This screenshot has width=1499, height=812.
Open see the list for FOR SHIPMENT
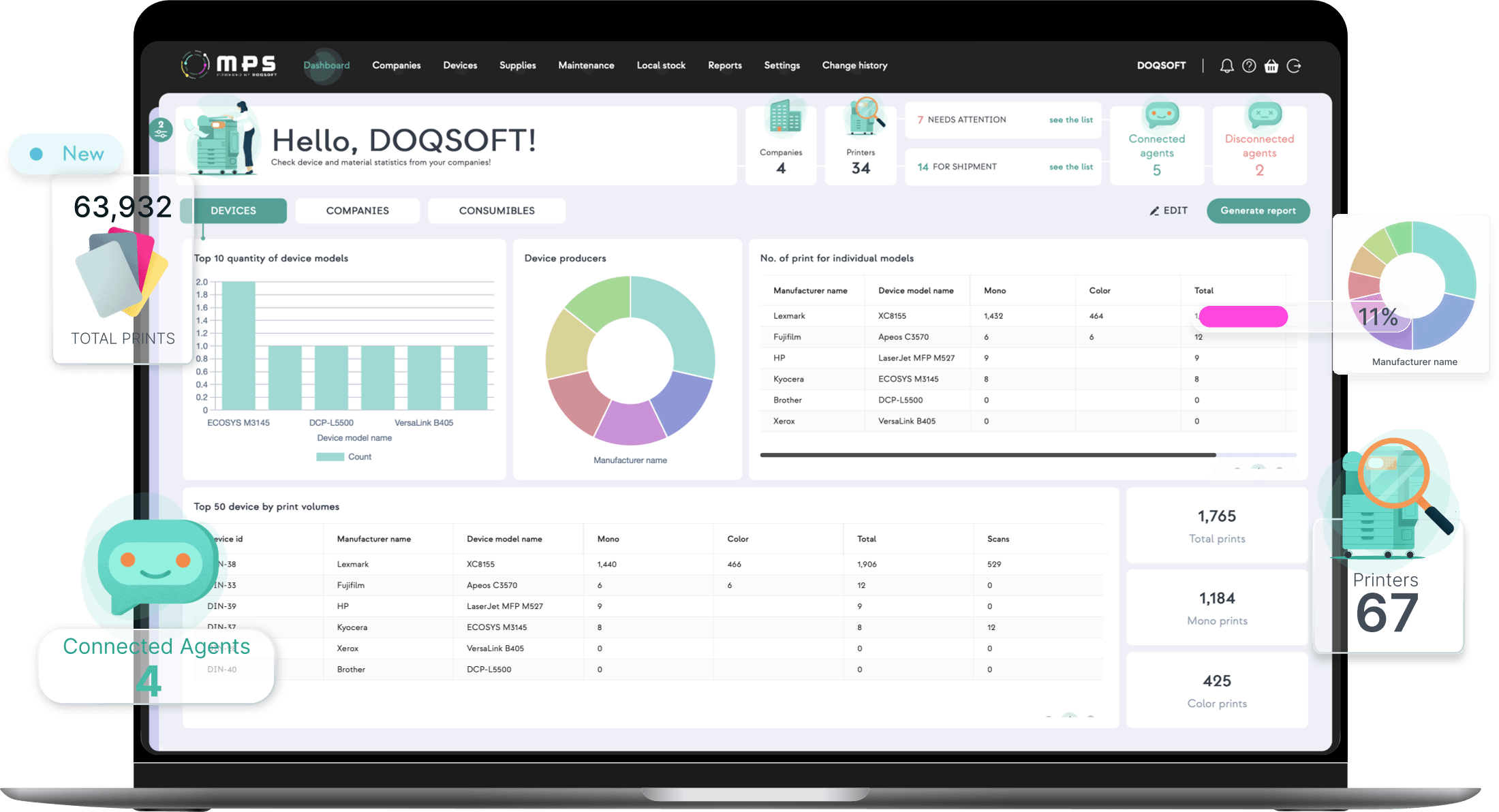tap(1071, 167)
